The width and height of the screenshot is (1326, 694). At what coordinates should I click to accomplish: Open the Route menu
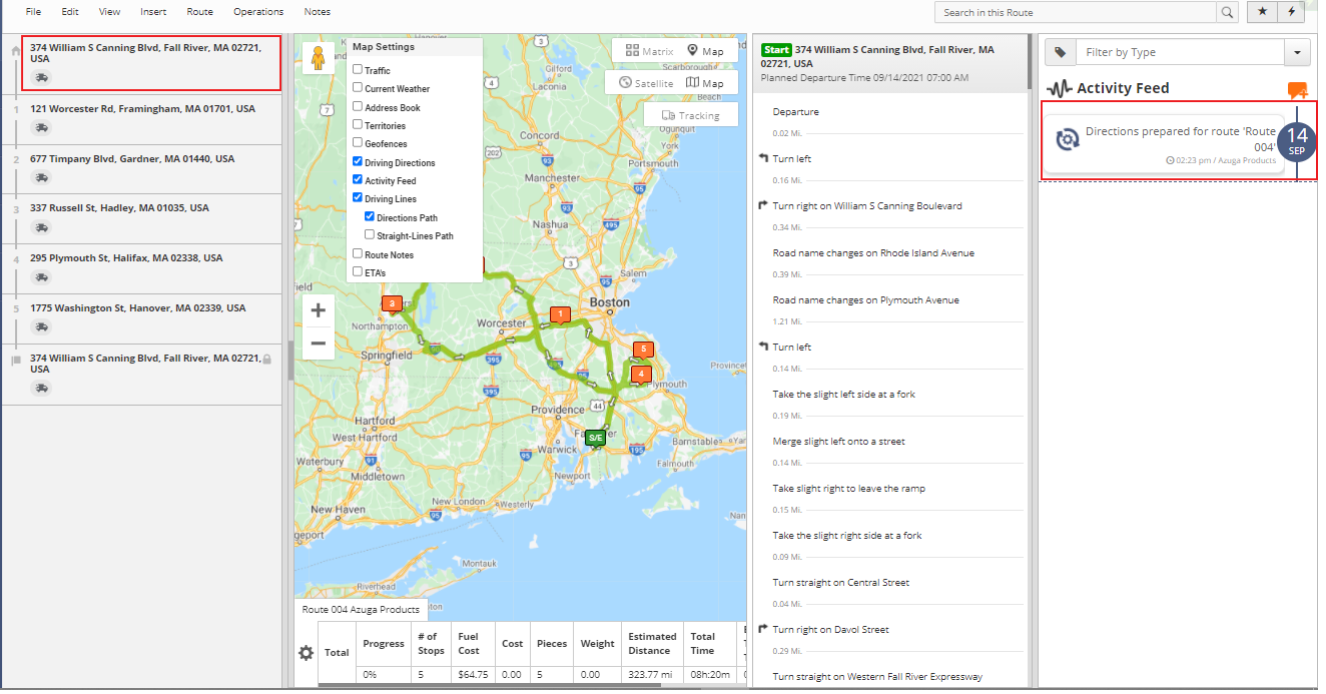pyautogui.click(x=199, y=12)
